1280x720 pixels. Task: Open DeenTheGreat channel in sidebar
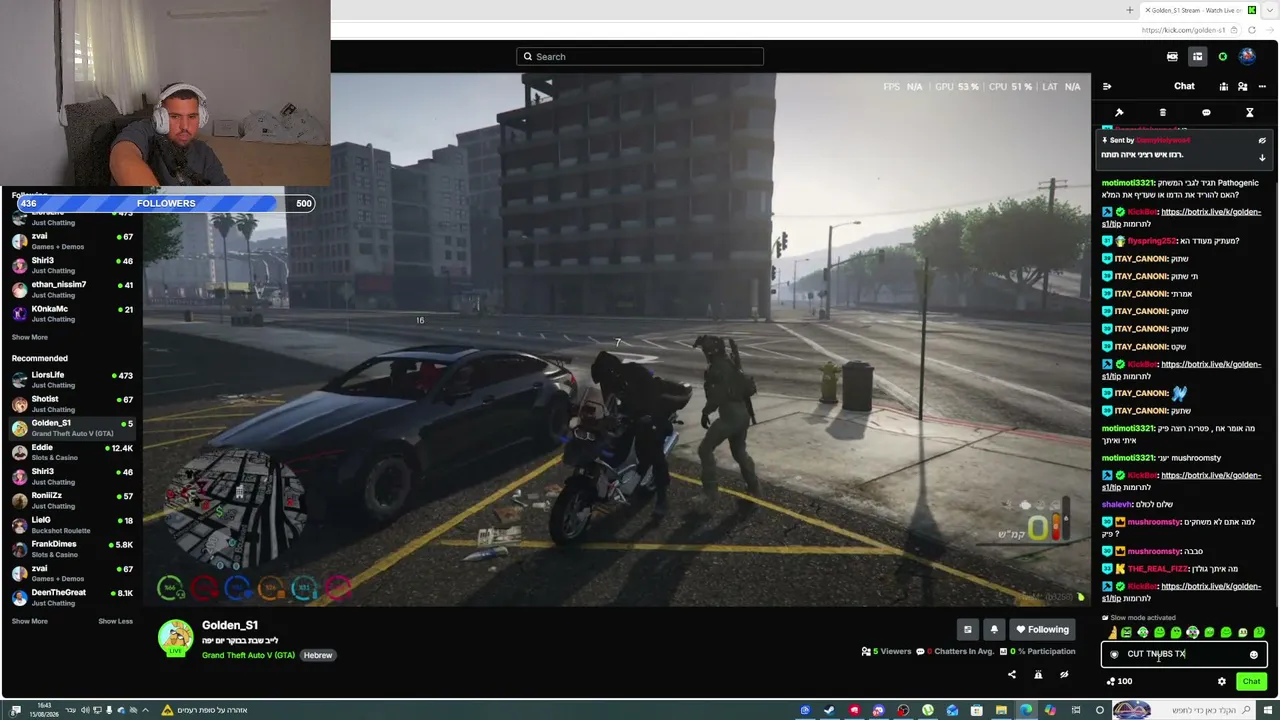coord(72,597)
